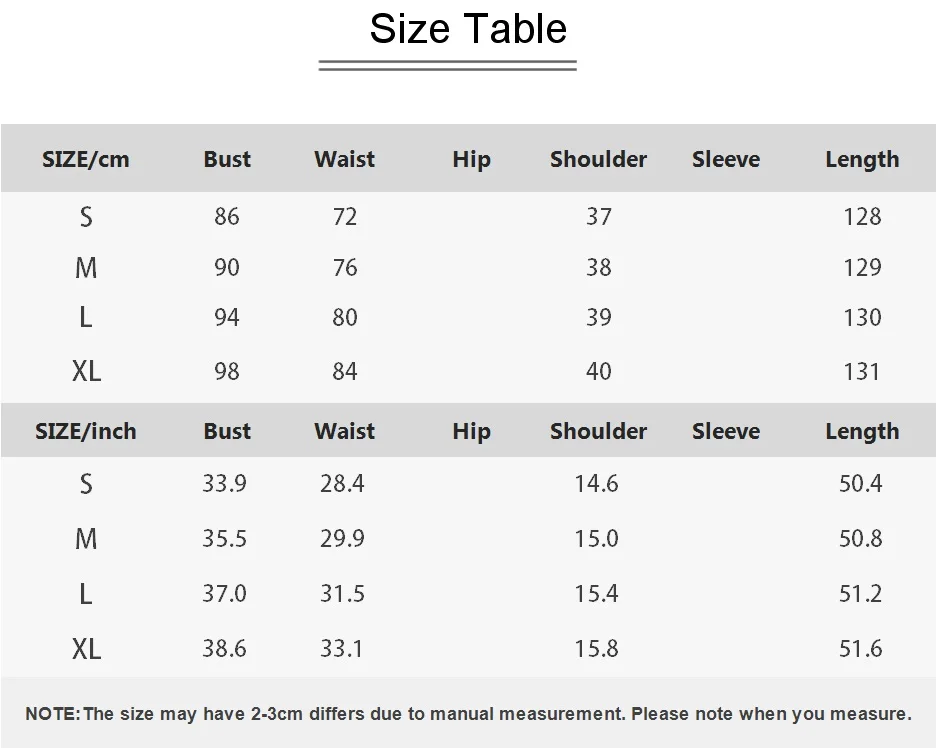Screen dimensions: 936x748
Task: Select the SIZE/cm header cell
Action: 85,159
